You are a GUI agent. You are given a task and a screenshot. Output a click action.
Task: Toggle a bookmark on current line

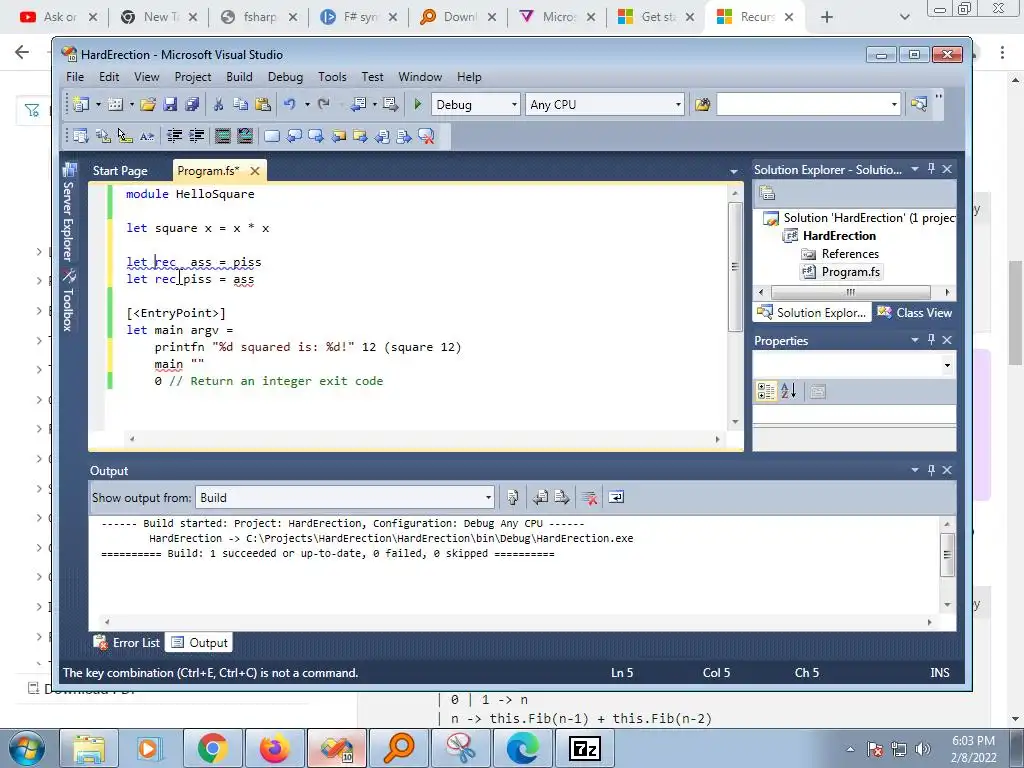[x=272, y=136]
